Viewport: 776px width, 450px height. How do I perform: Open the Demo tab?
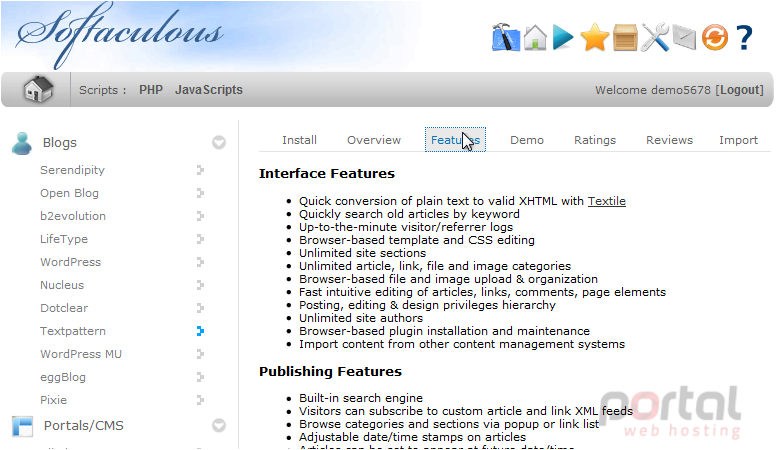tap(527, 140)
